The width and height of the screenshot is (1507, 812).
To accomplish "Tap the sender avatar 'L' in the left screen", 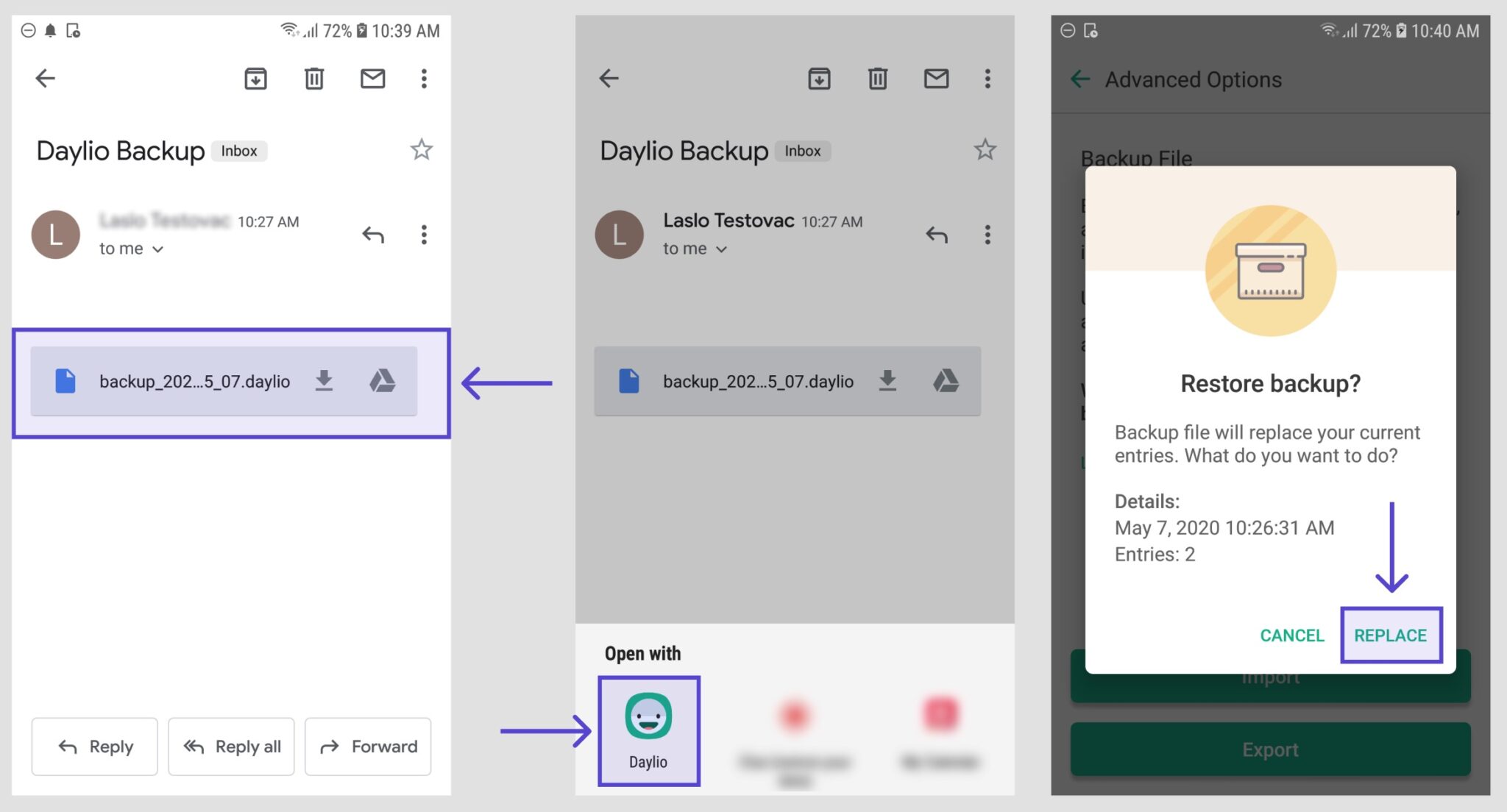I will pos(55,235).
